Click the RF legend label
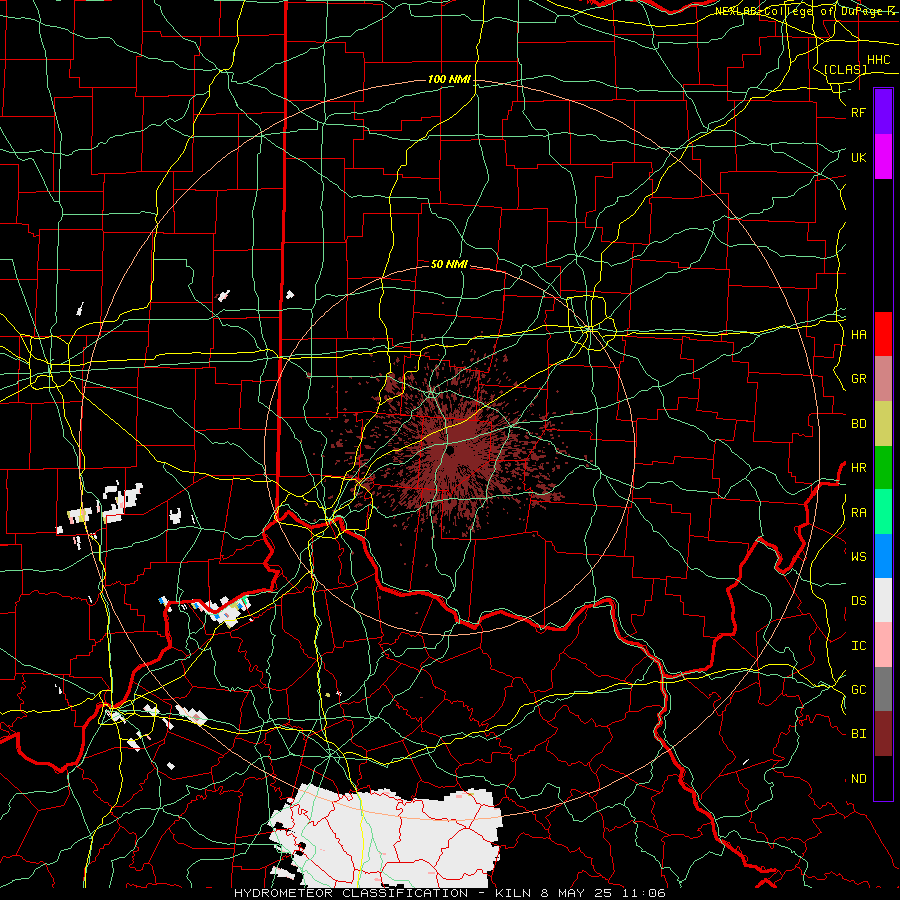 pos(858,113)
